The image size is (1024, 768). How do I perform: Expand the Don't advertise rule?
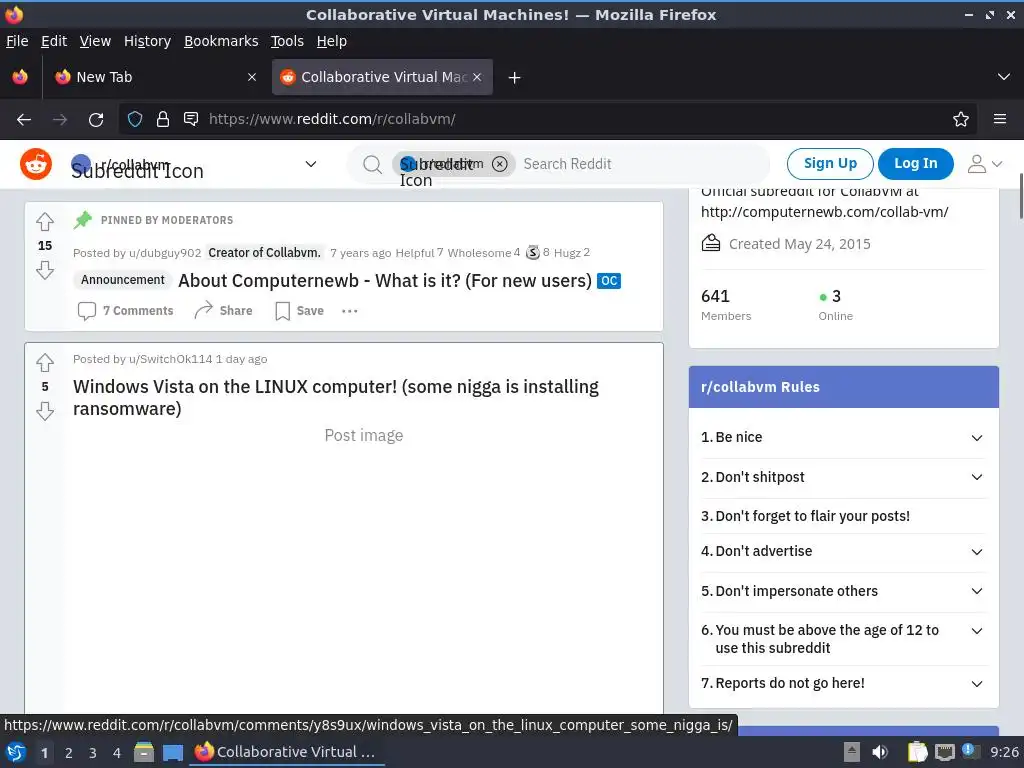pyautogui.click(x=976, y=552)
